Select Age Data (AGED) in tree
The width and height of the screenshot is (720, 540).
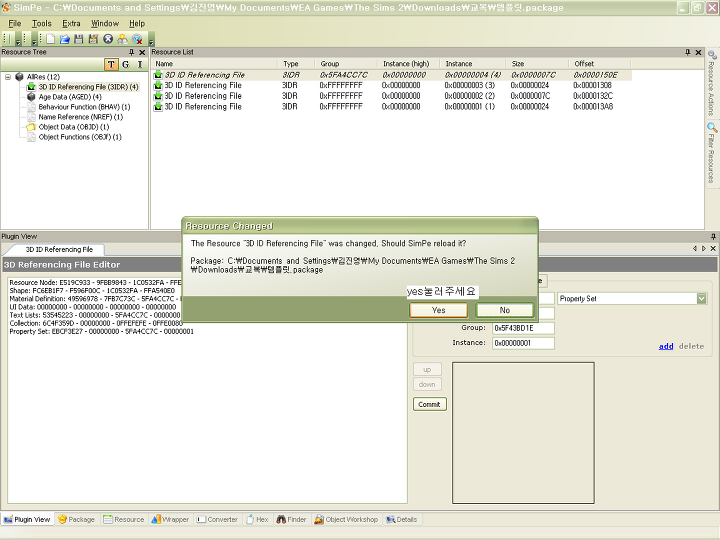[69, 97]
